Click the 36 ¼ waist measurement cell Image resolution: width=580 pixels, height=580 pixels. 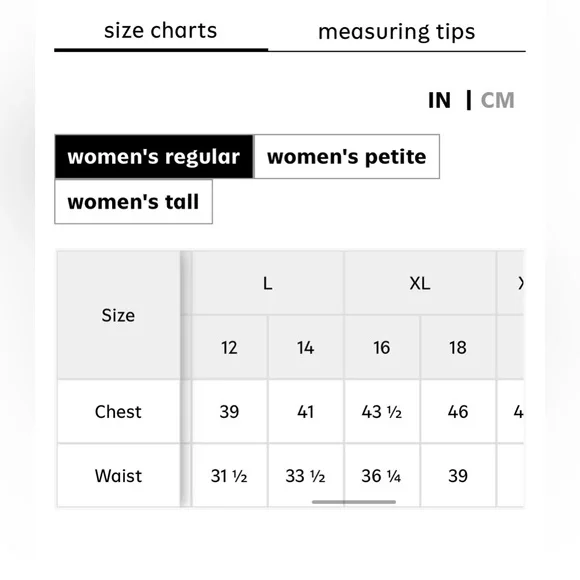click(x=382, y=476)
